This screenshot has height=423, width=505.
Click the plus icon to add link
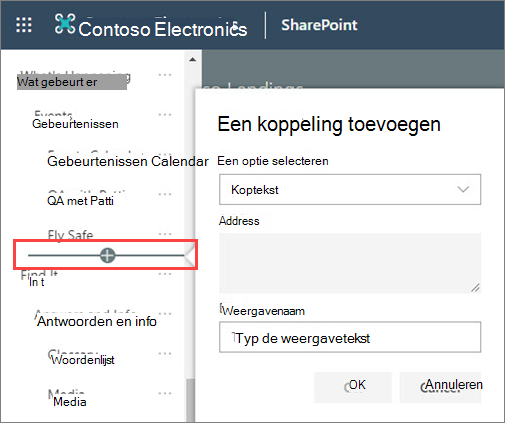tap(107, 255)
